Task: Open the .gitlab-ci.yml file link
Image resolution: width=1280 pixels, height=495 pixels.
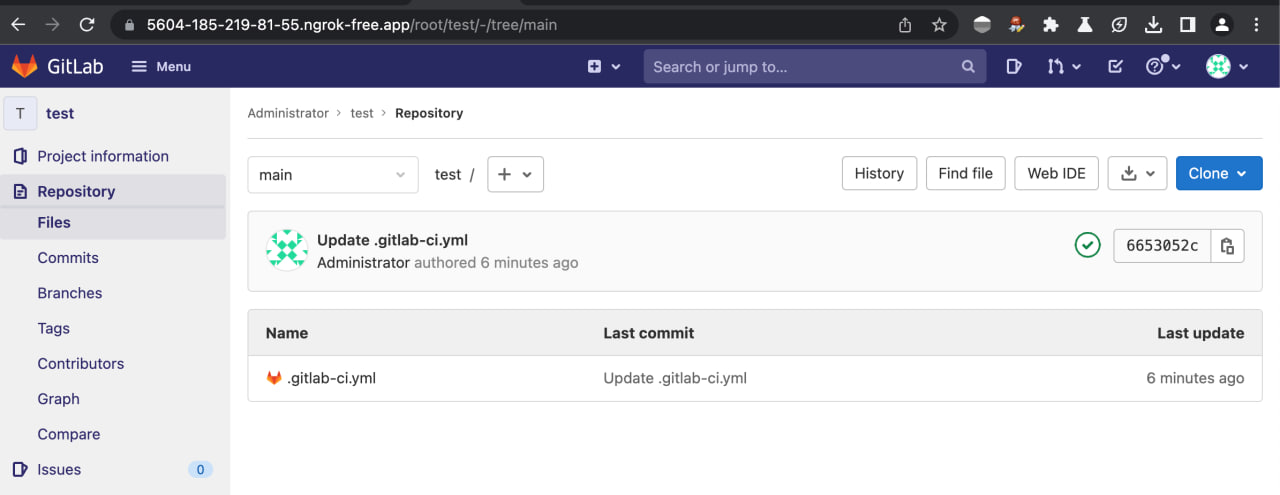Action: (331, 378)
